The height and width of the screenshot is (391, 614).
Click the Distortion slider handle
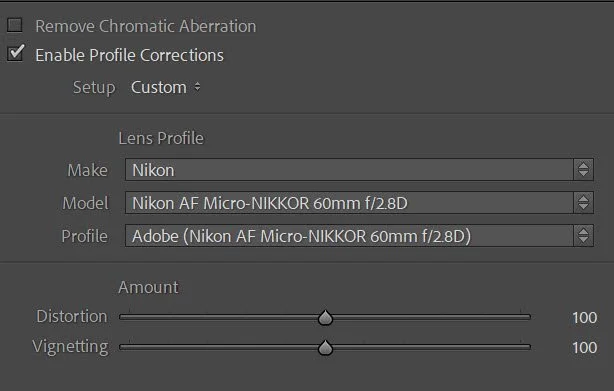pyautogui.click(x=325, y=318)
